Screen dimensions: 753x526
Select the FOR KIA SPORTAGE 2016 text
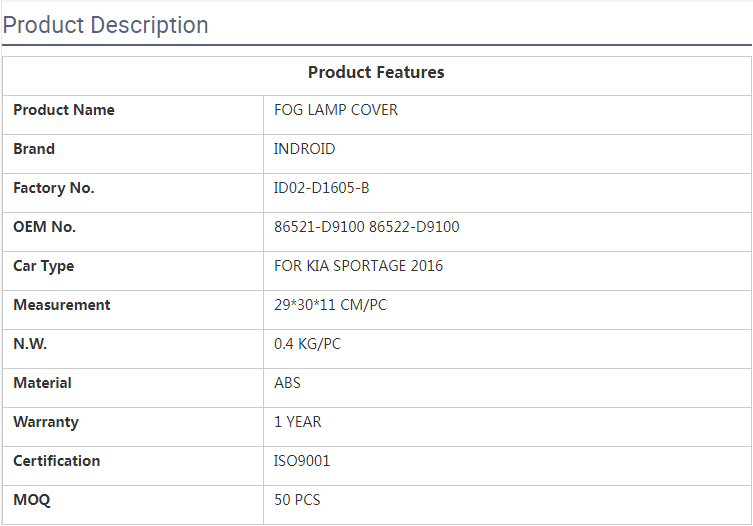359,266
